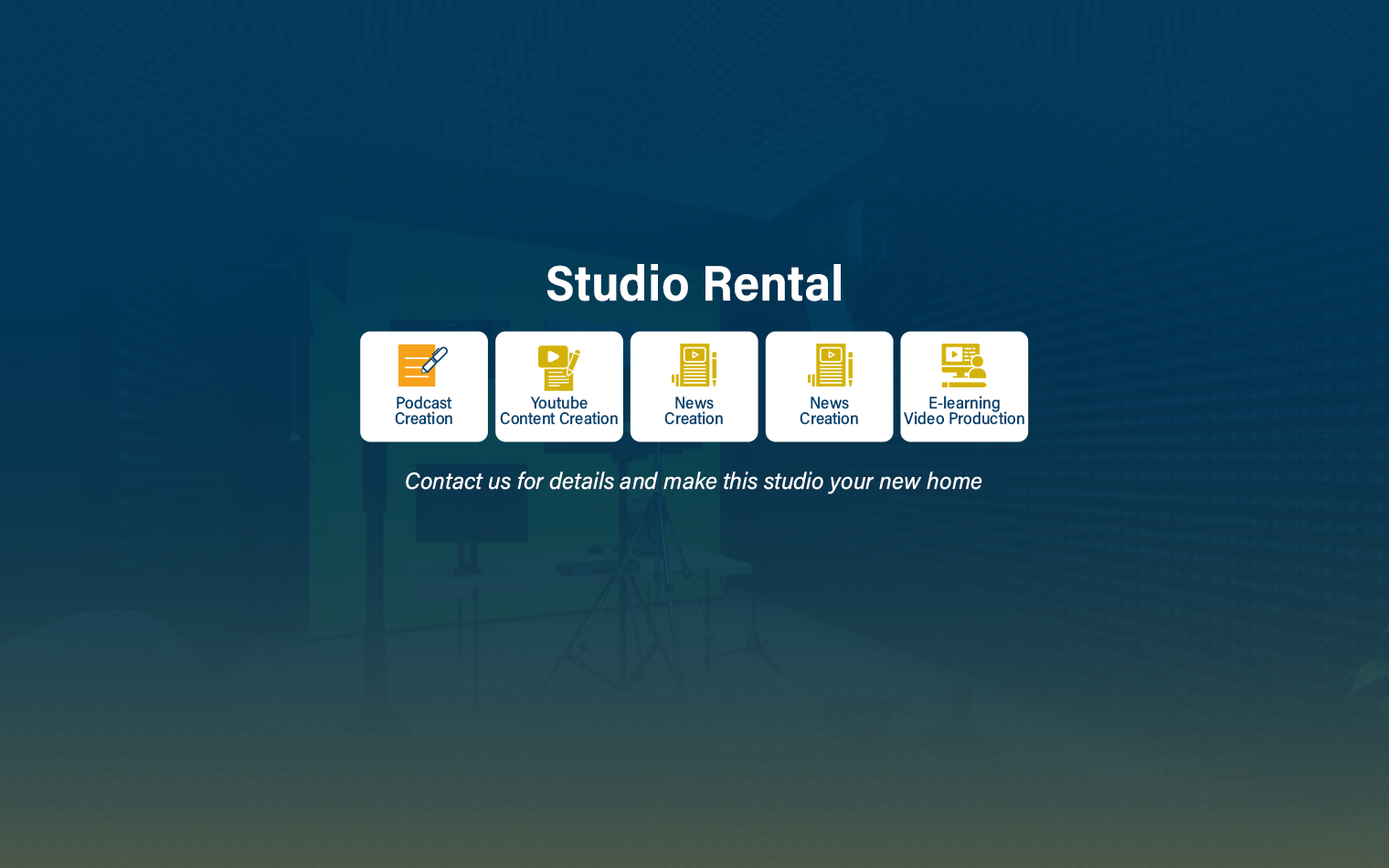Viewport: 1389px width, 868px height.
Task: Click the "Studio Rental" heading
Action: tap(694, 284)
